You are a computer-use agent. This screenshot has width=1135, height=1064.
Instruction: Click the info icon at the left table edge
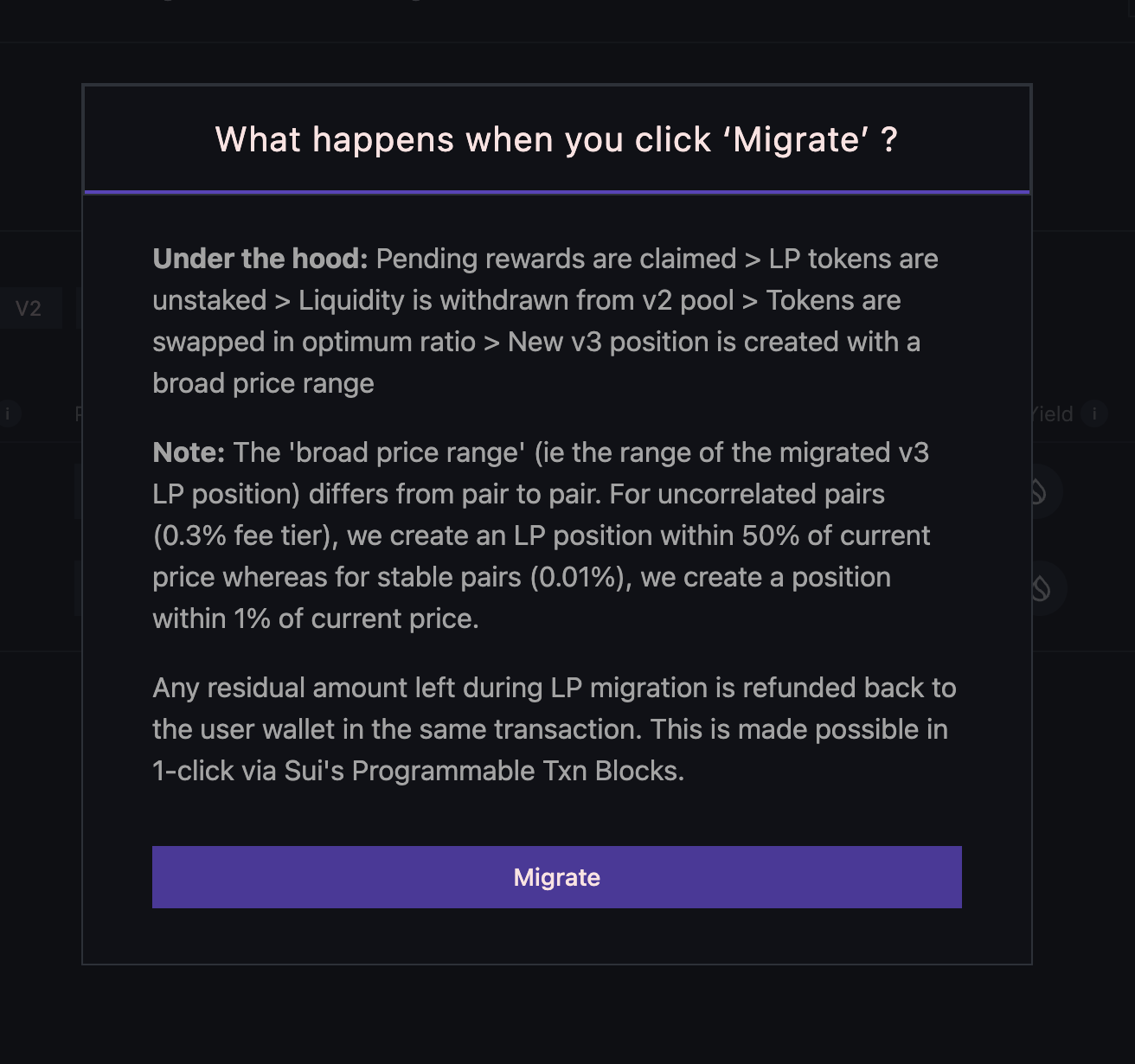pos(9,413)
